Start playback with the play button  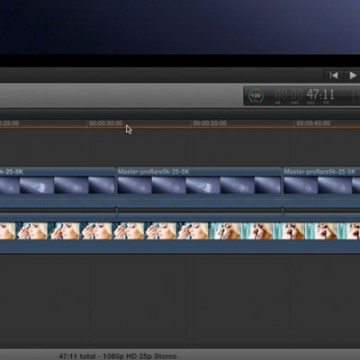[352, 76]
